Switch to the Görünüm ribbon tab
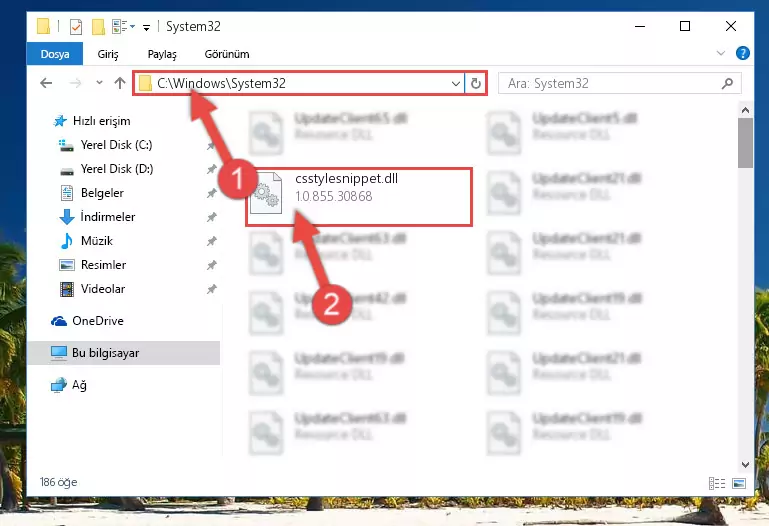Viewport: 769px width, 526px height. tap(227, 54)
